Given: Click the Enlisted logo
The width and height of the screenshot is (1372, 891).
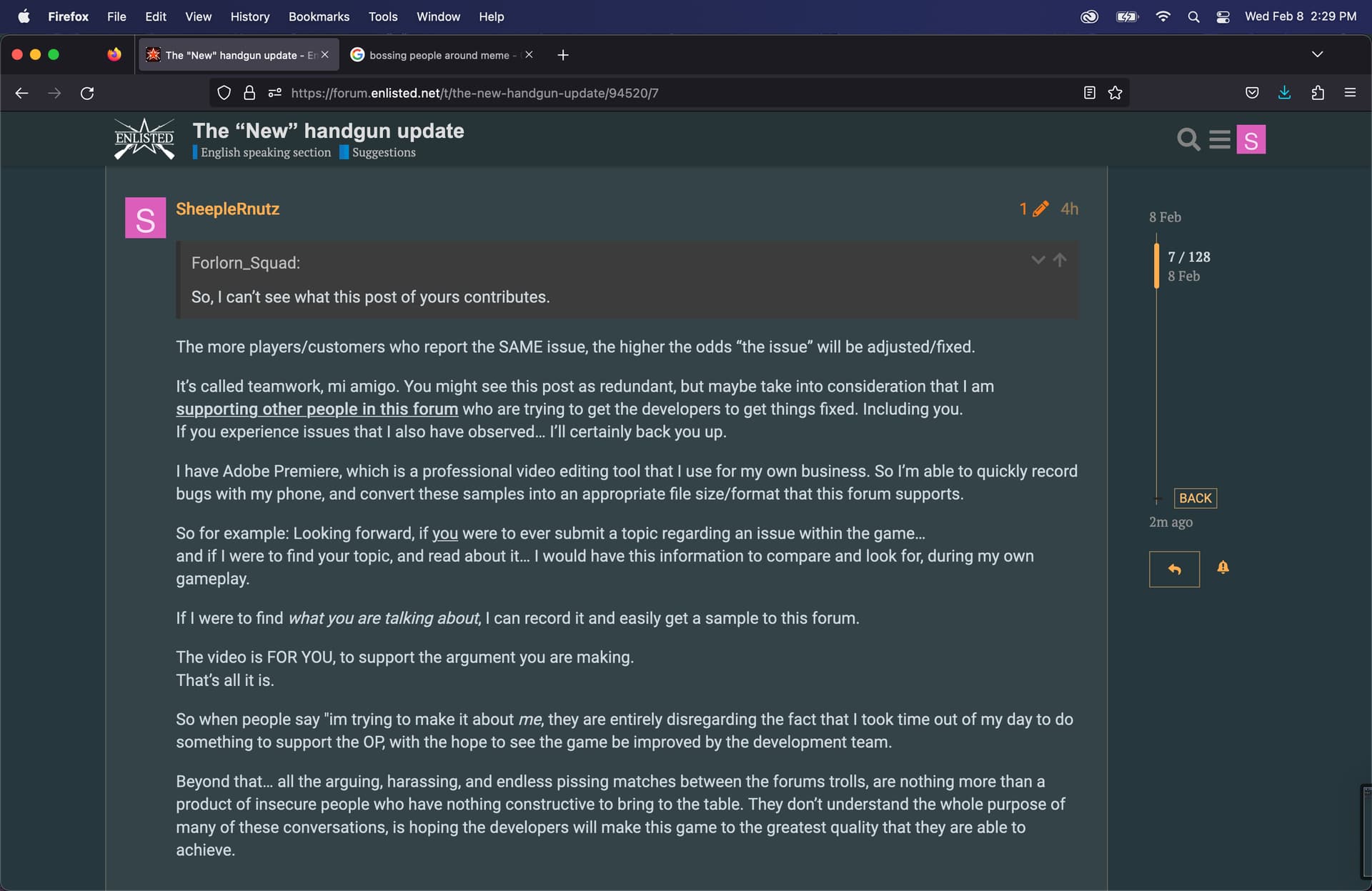Looking at the screenshot, I should click(144, 139).
